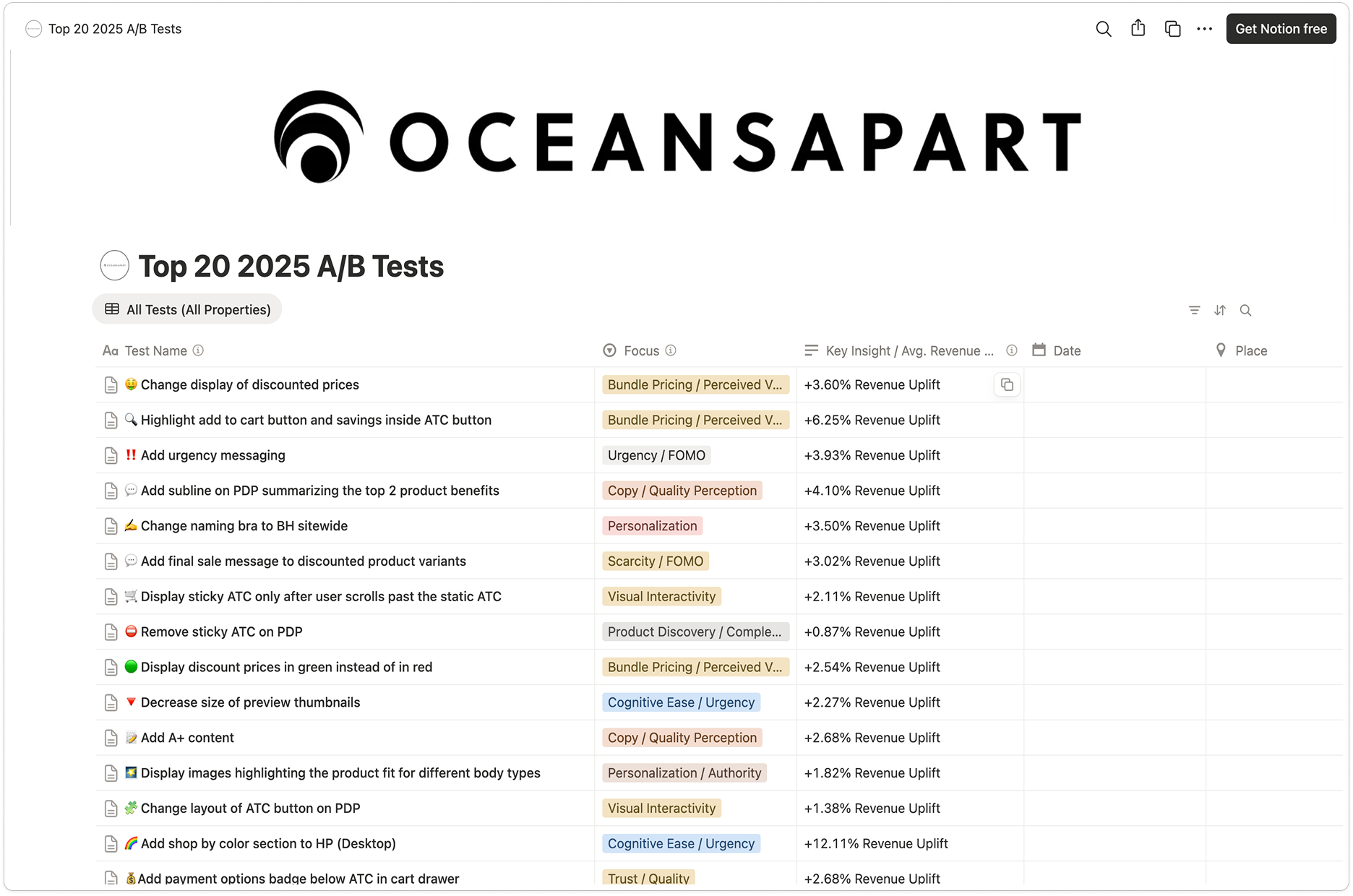The width and height of the screenshot is (1353, 896).
Task: Click the red Personalization focus tag
Action: click(x=652, y=526)
